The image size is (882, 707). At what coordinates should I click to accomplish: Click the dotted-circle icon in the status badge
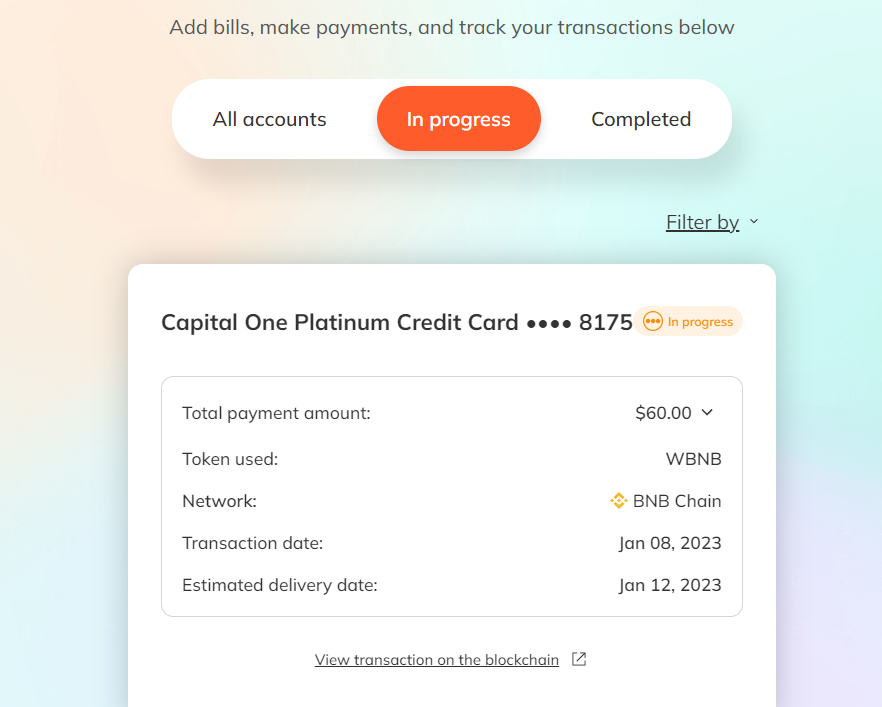pos(651,321)
